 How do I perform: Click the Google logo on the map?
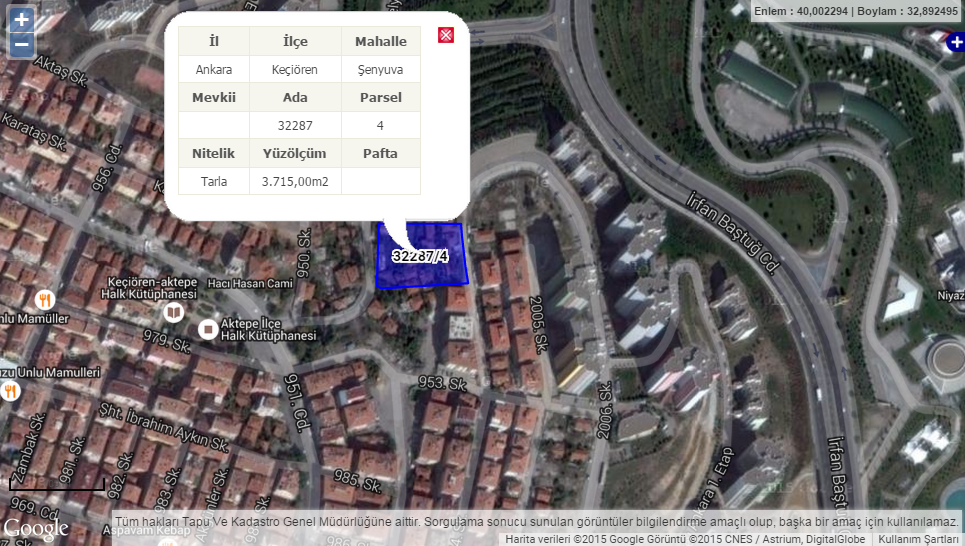pyautogui.click(x=36, y=529)
